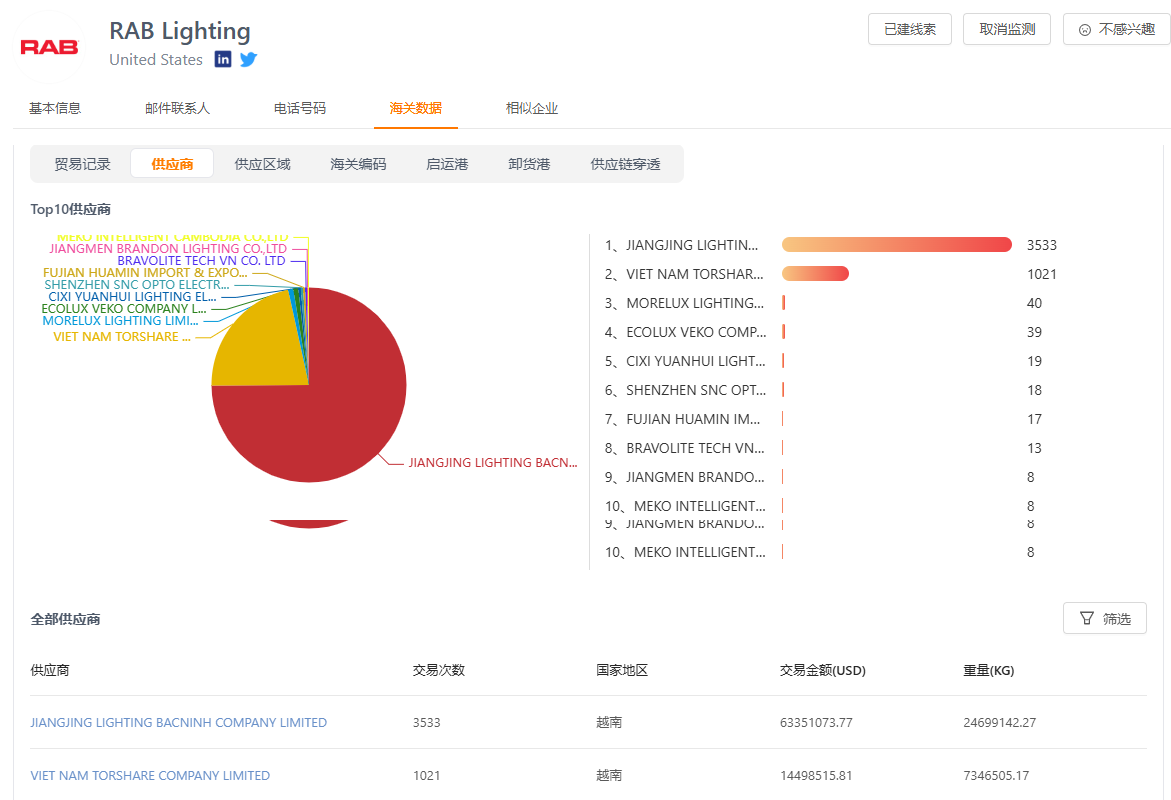Viewport: 1171px width, 800px height.
Task: Select the 供应商 sub-tab
Action: pos(172,164)
